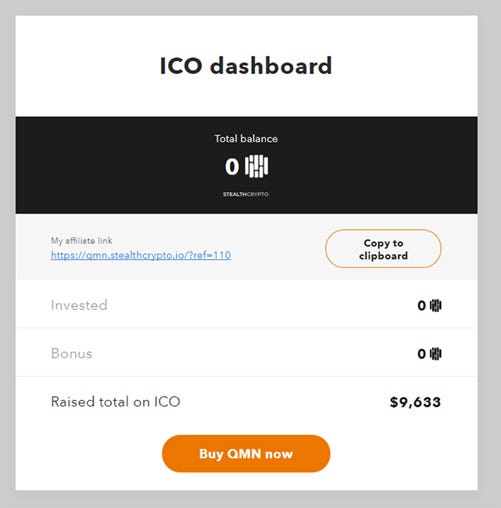This screenshot has height=508, width=501.
Task: Click the black Total balance banner
Action: click(246, 165)
